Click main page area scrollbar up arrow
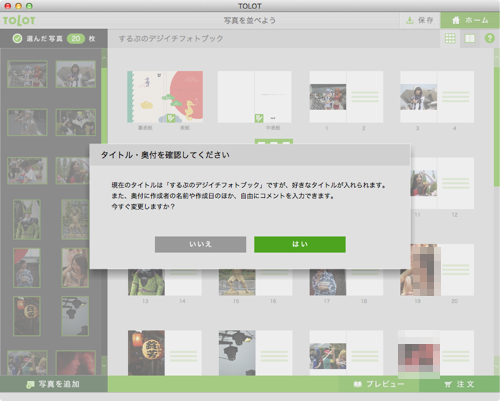The width and height of the screenshot is (500, 401). click(x=497, y=57)
